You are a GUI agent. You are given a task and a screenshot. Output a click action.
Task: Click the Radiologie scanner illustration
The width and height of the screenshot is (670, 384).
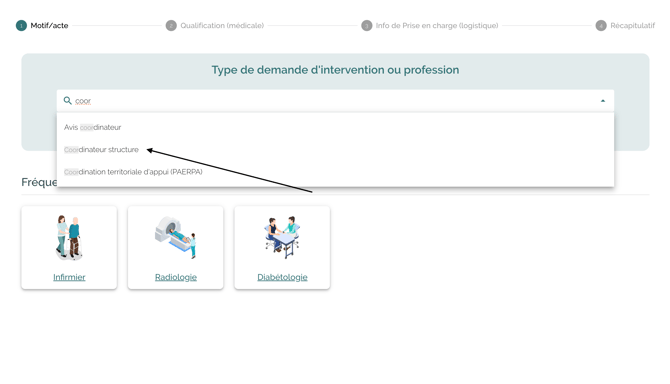click(176, 237)
